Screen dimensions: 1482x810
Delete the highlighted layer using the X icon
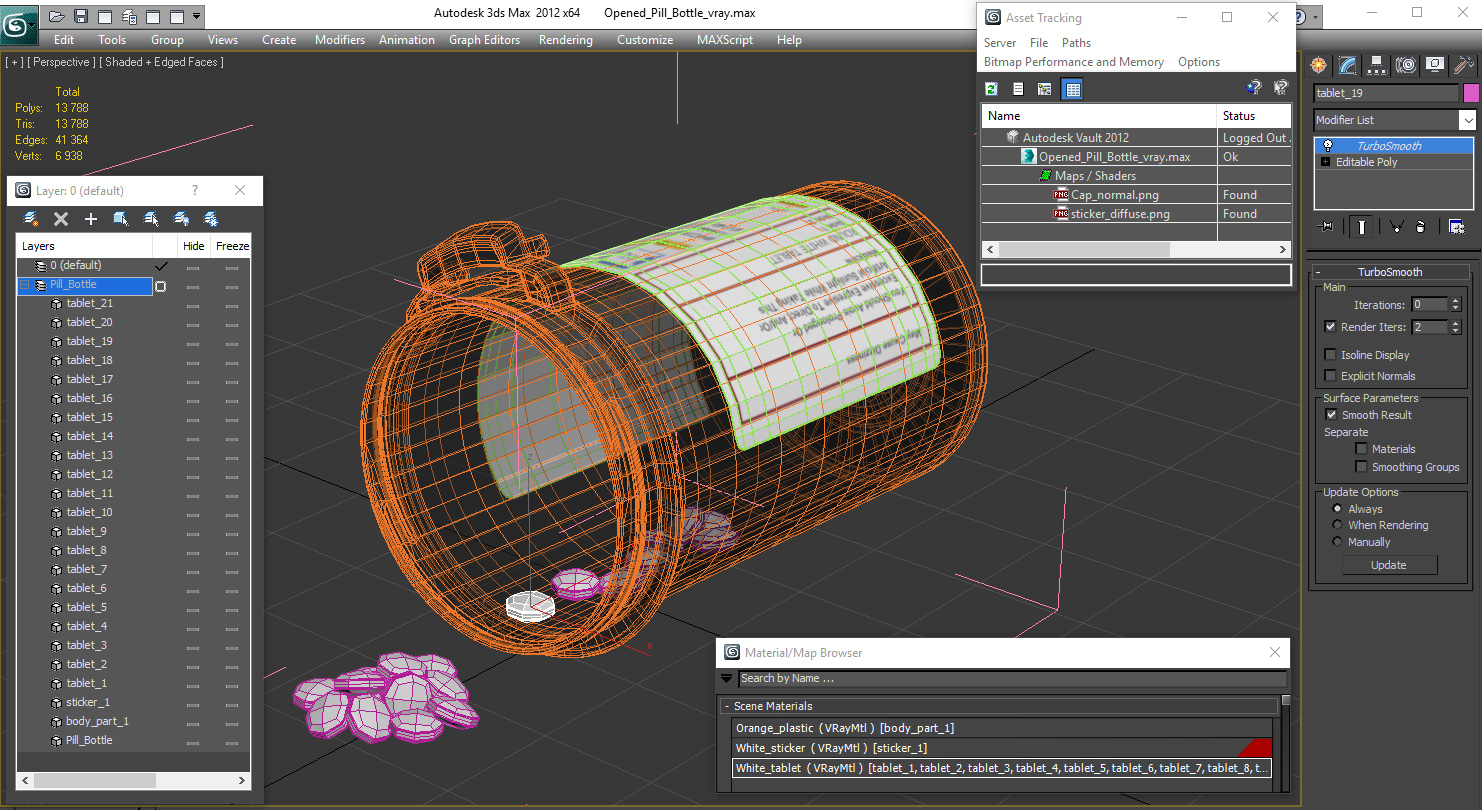click(x=61, y=218)
